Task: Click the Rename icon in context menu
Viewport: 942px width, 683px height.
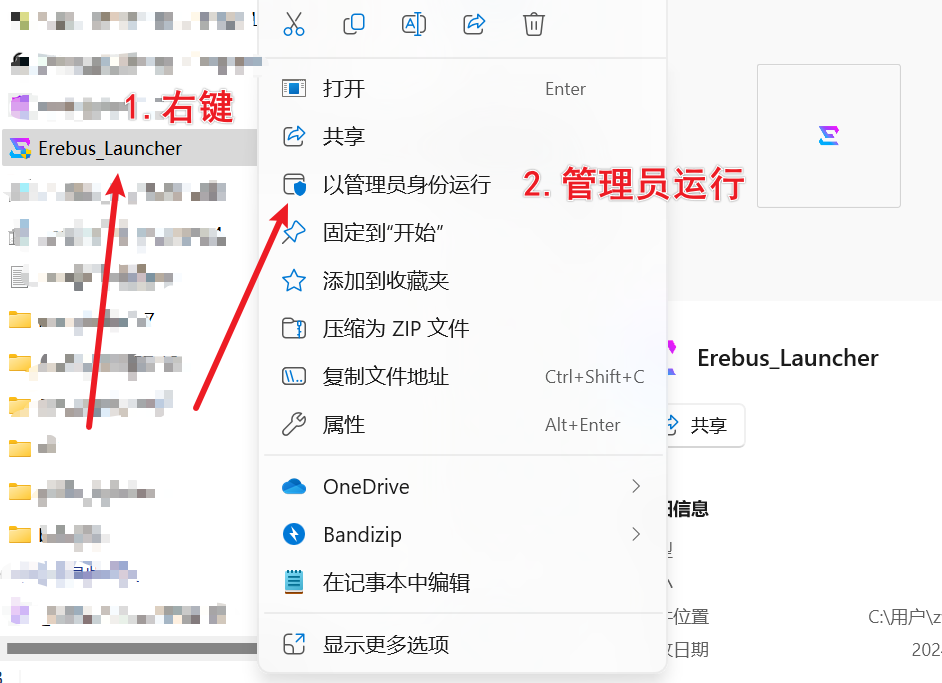Action: click(x=414, y=24)
